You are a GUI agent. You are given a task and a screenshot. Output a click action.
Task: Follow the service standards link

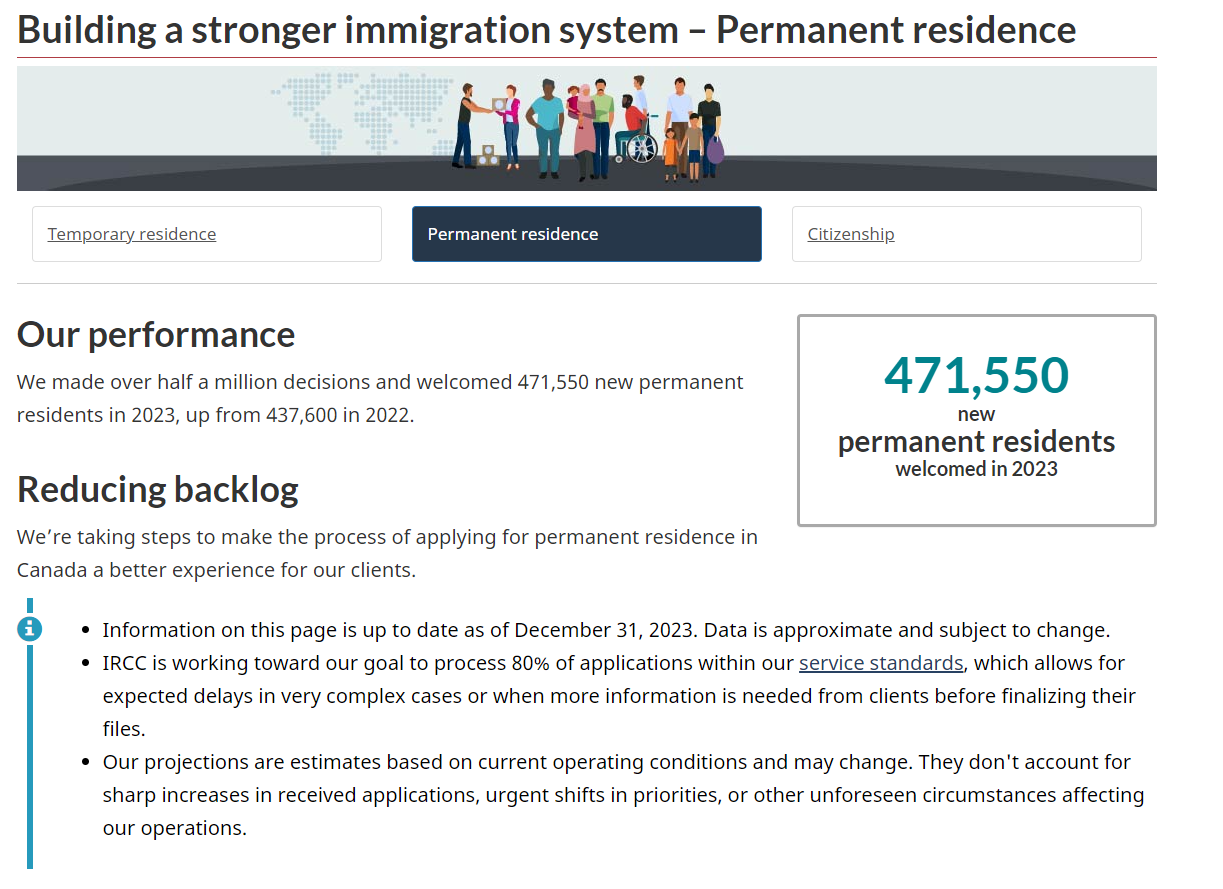pos(880,663)
